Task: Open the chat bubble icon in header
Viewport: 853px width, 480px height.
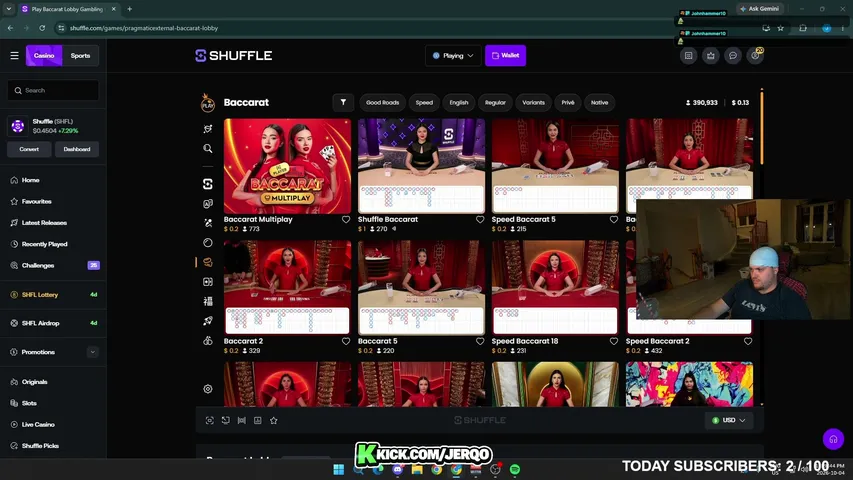Action: coord(733,56)
